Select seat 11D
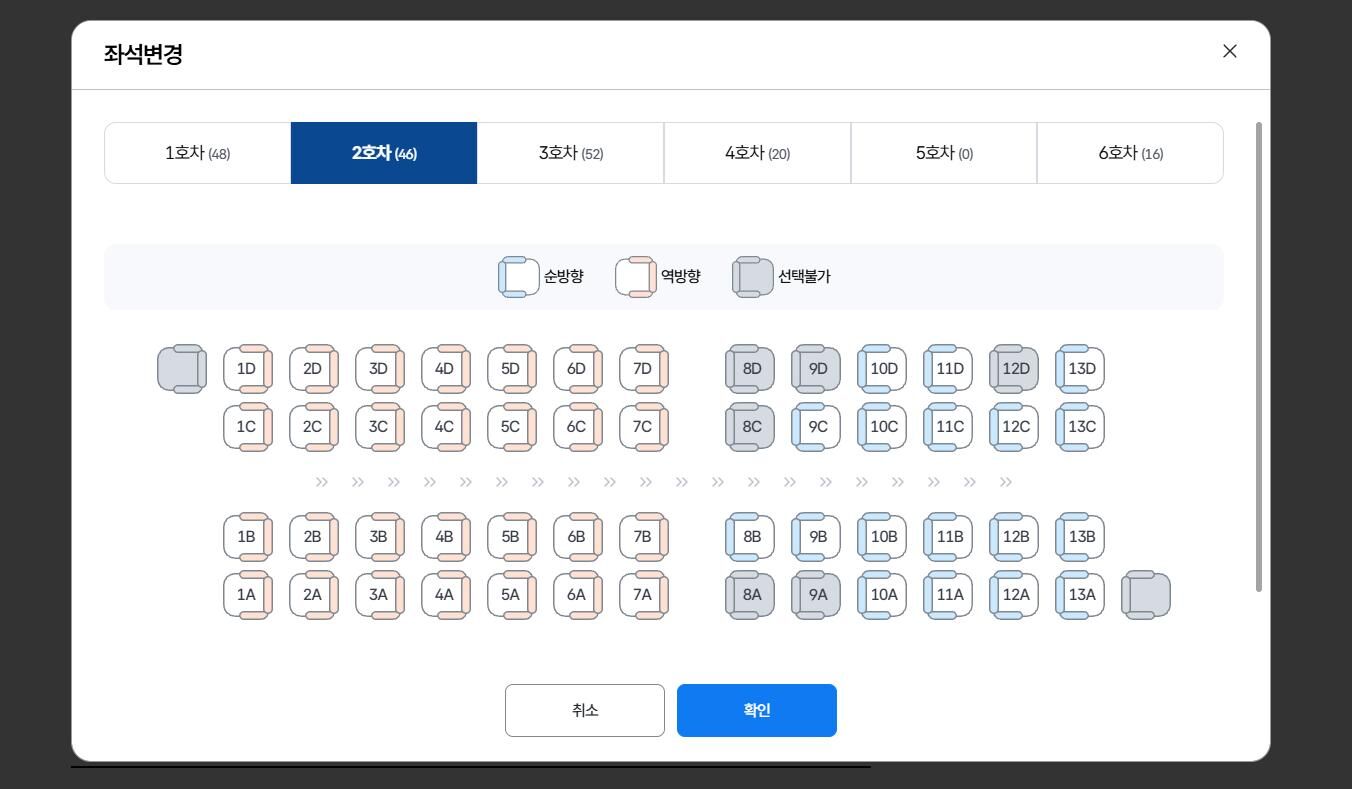The image size is (1352, 789). (x=948, y=369)
